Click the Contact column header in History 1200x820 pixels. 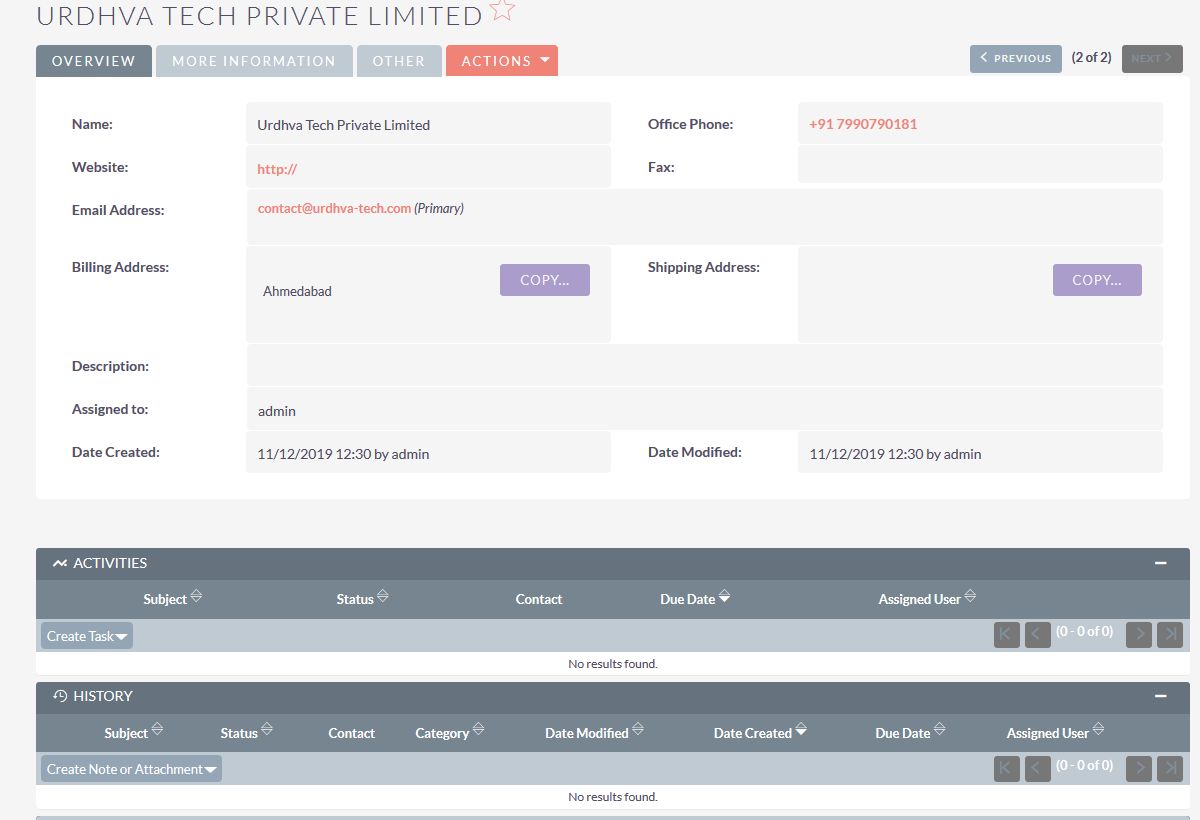(351, 733)
